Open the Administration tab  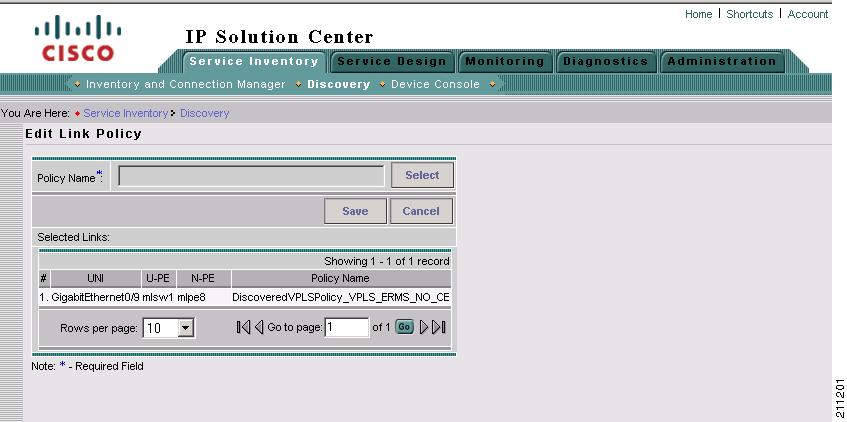point(722,62)
